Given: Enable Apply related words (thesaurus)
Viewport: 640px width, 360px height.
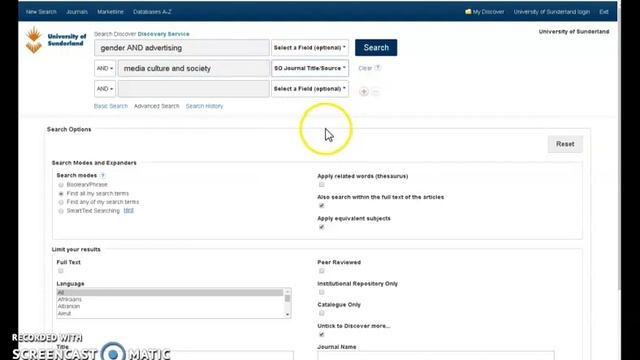Looking at the screenshot, I should pos(322,185).
